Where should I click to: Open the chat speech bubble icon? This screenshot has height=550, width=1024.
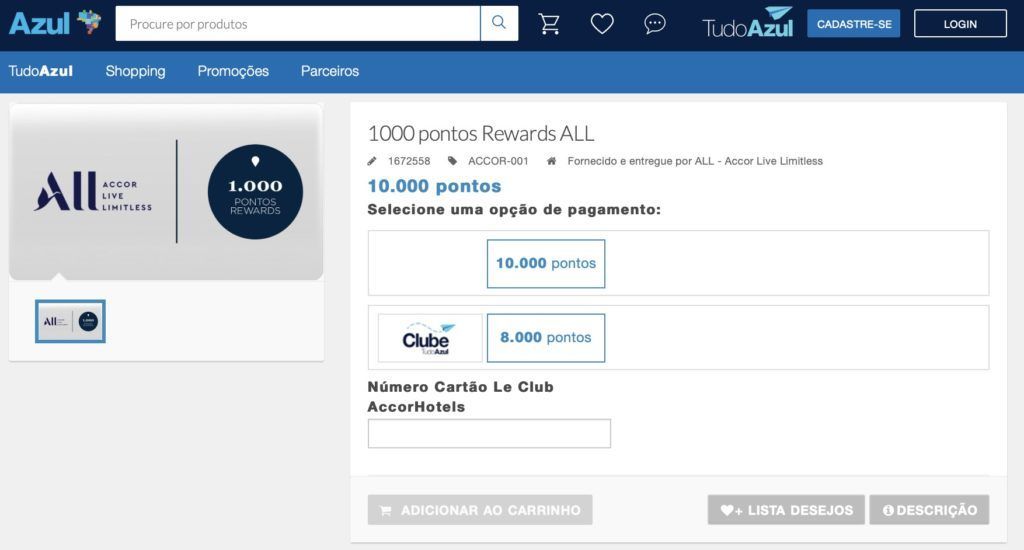[x=654, y=24]
